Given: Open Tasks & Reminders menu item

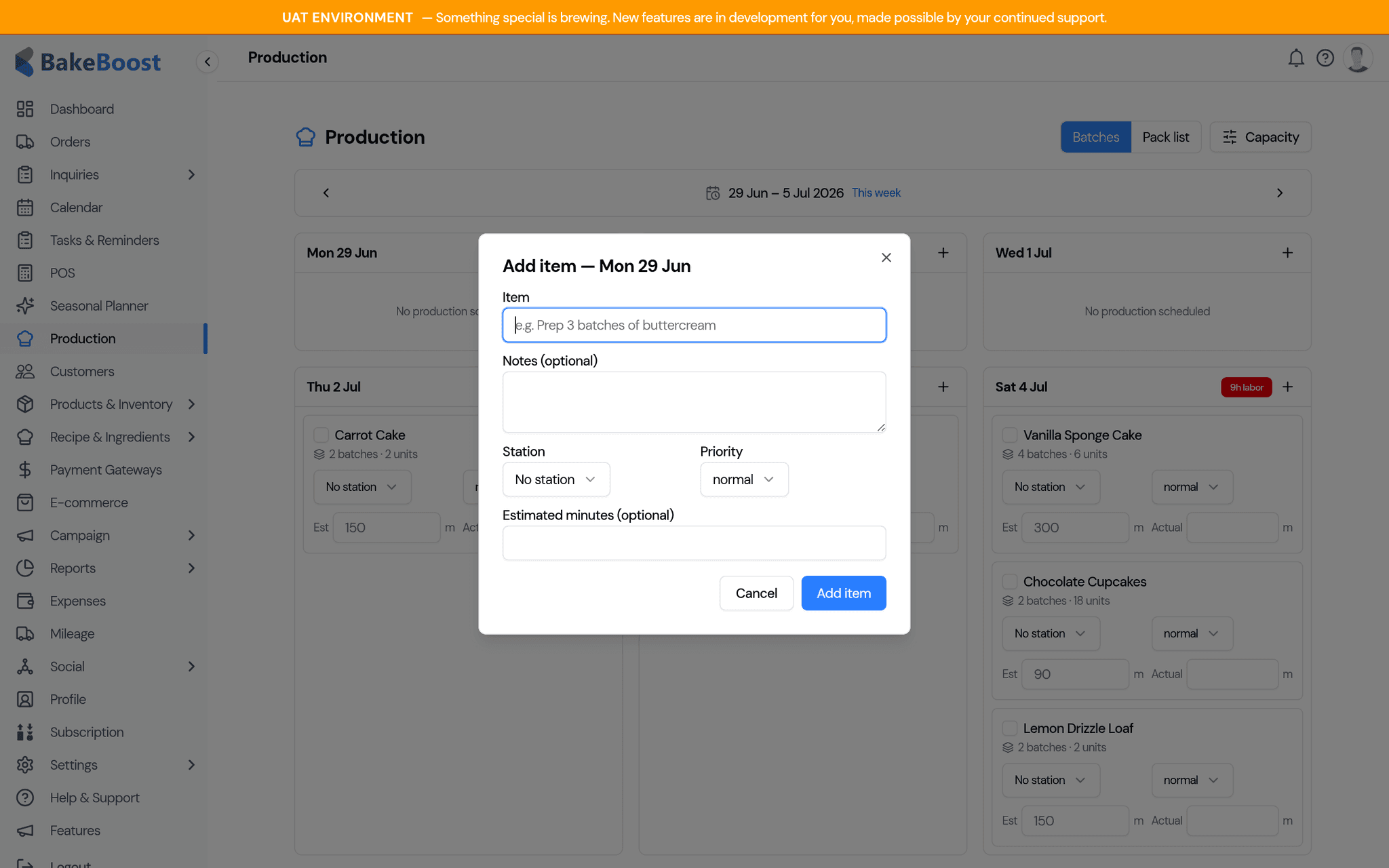Looking at the screenshot, I should (x=104, y=240).
